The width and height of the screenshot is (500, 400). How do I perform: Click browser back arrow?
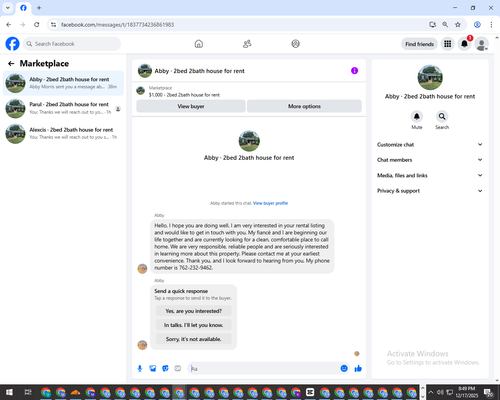9,24
